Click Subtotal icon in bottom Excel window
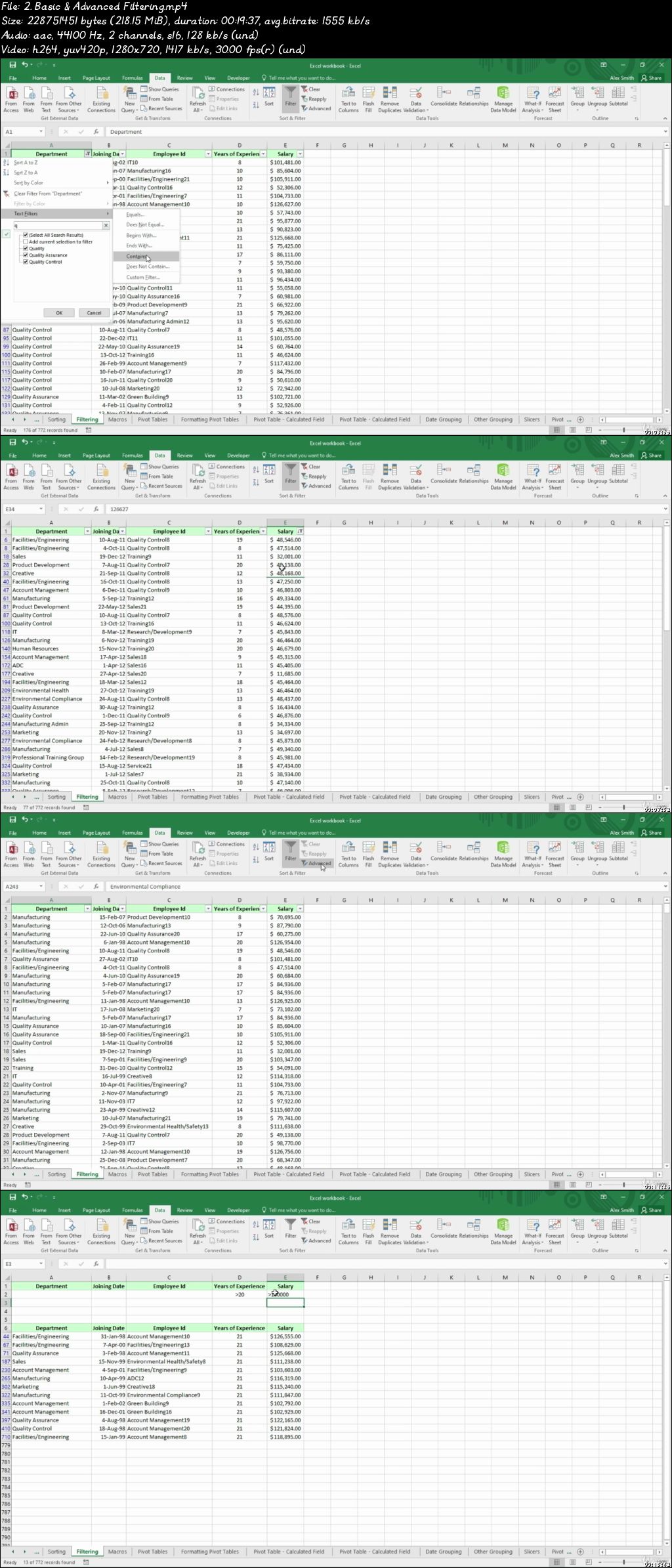The height and width of the screenshot is (1568, 672). point(618,1227)
